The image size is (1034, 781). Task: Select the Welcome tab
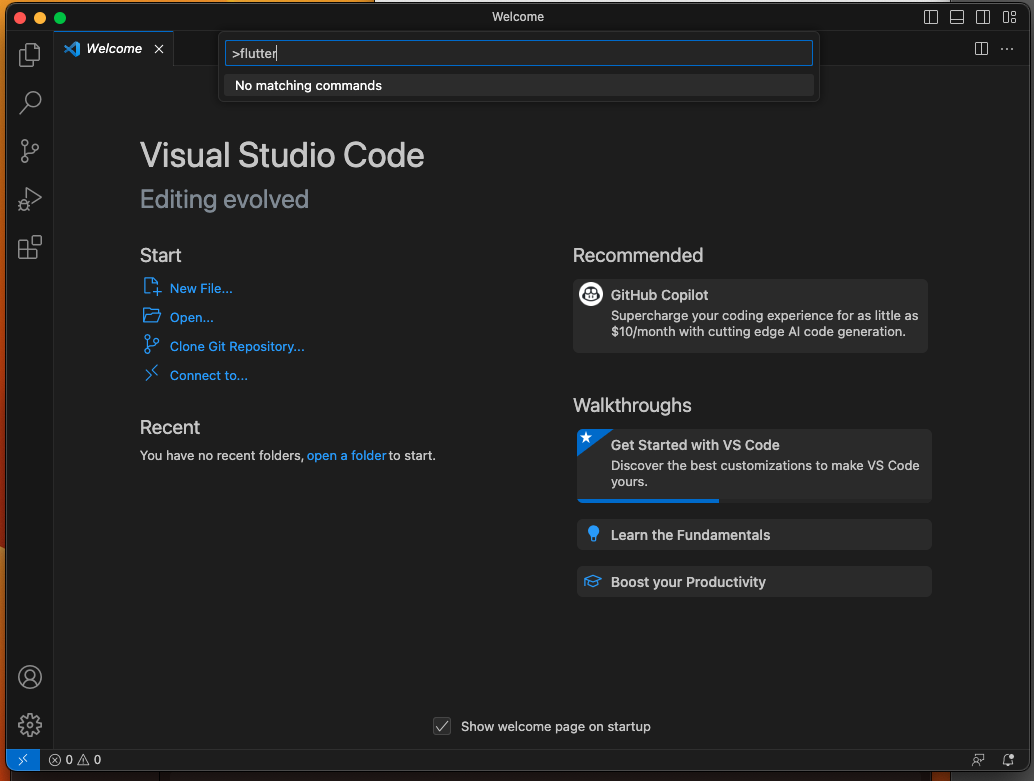click(115, 49)
